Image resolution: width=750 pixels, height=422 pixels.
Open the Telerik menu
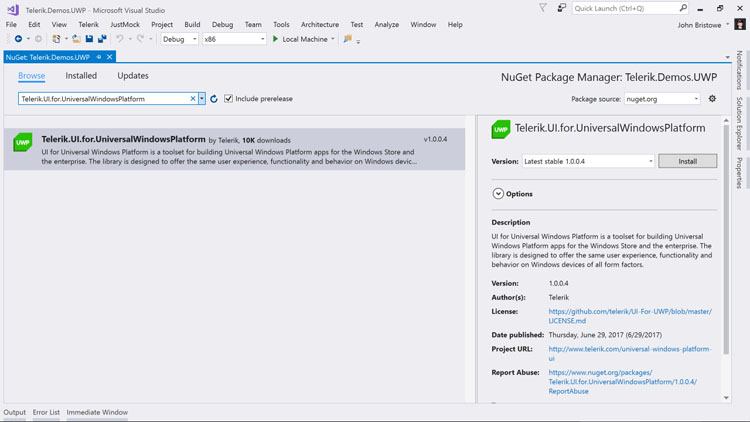88,24
